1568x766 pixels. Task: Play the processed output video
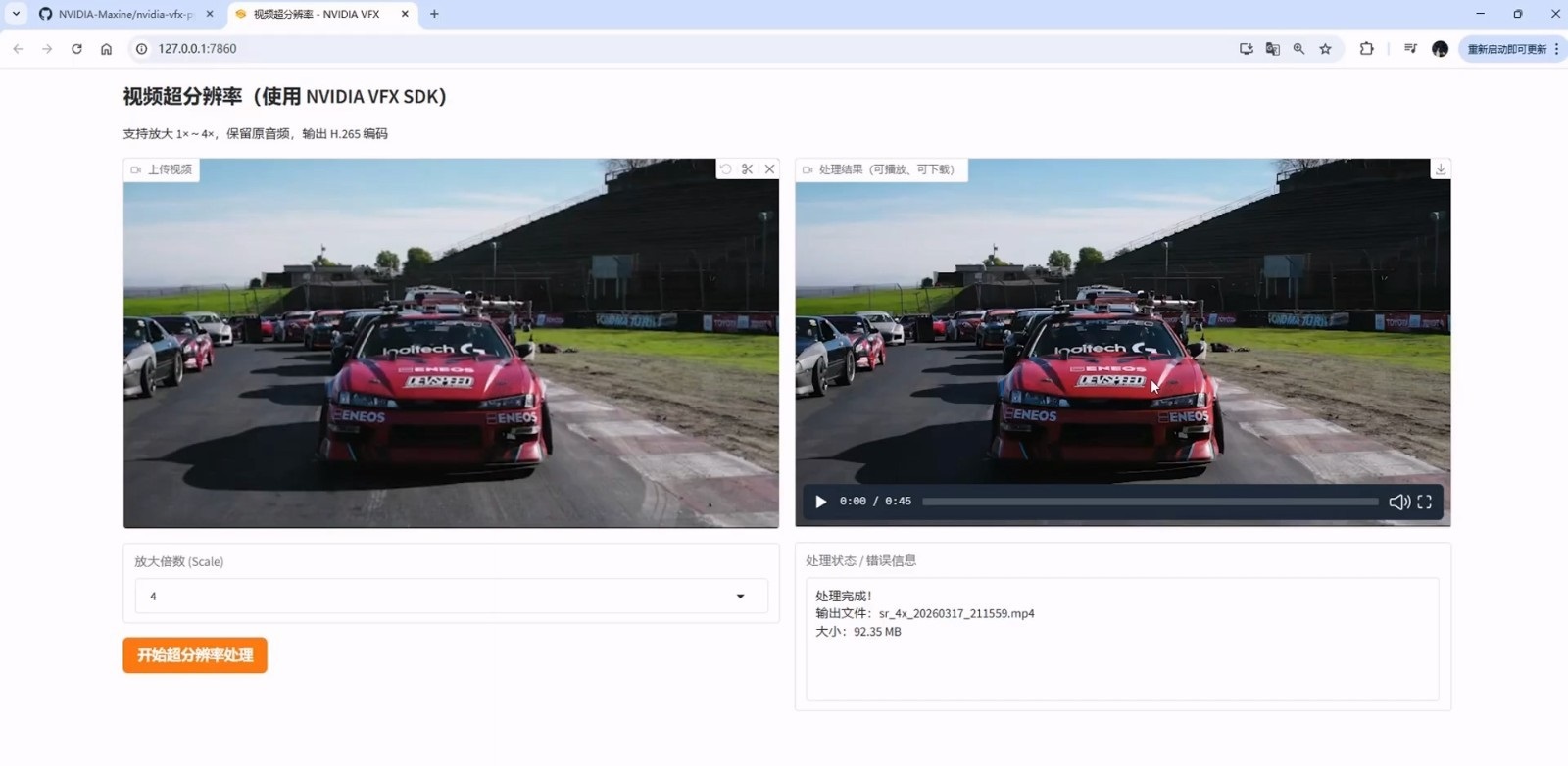(x=820, y=502)
